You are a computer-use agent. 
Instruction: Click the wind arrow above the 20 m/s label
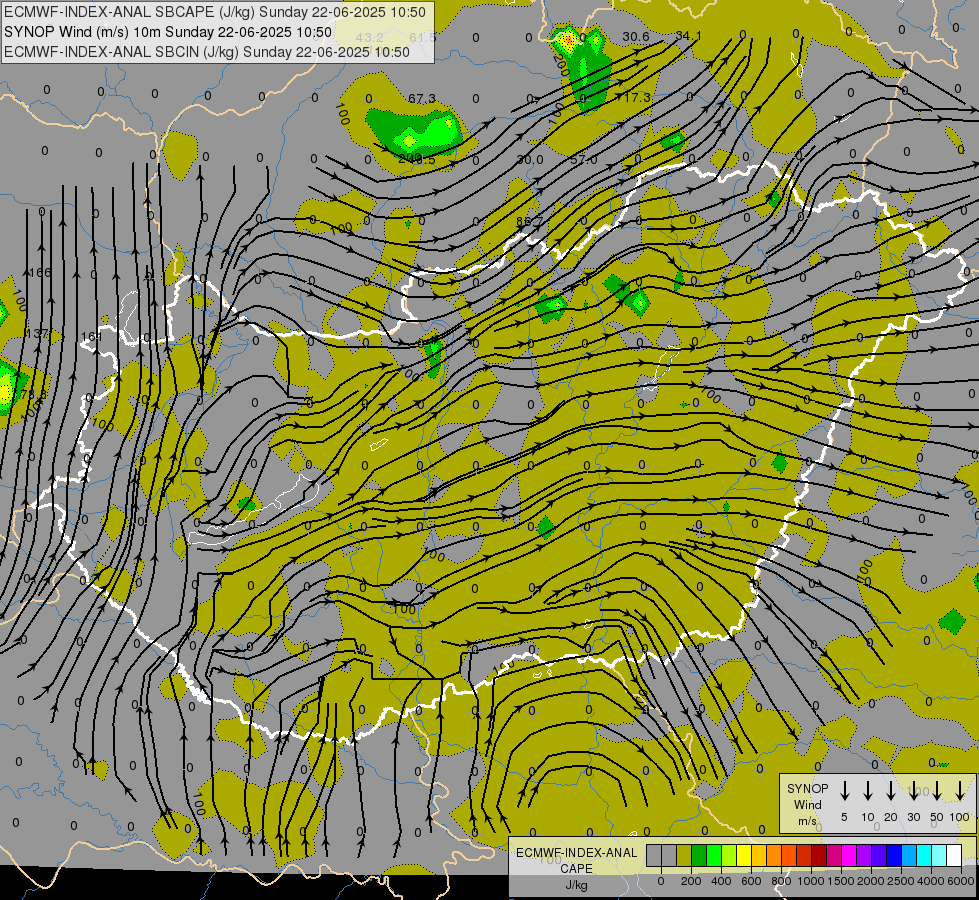click(x=891, y=790)
